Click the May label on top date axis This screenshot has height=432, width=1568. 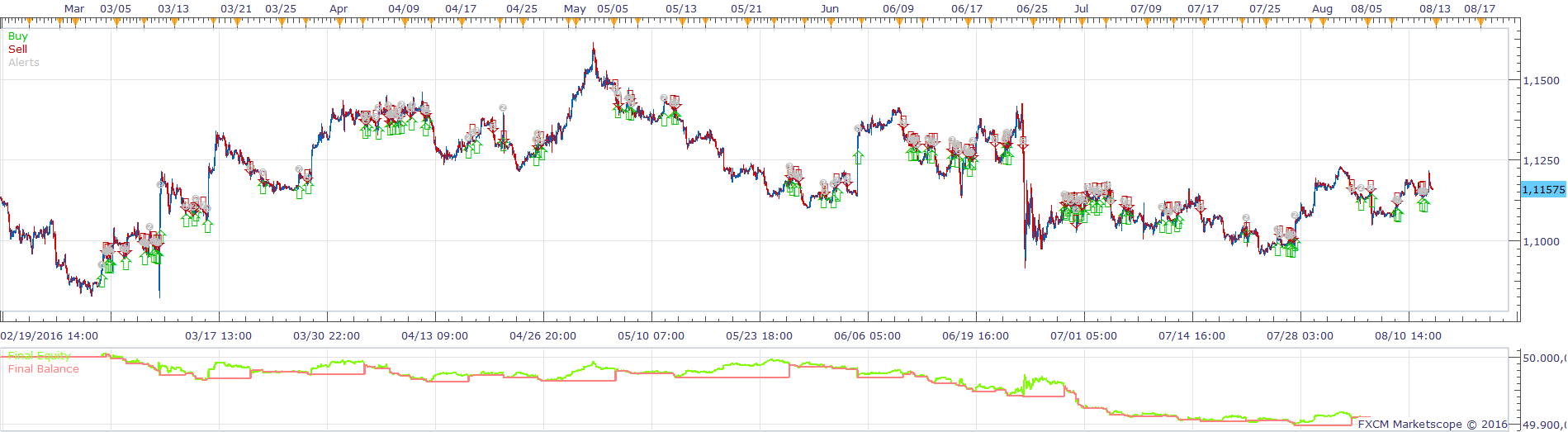click(576, 9)
